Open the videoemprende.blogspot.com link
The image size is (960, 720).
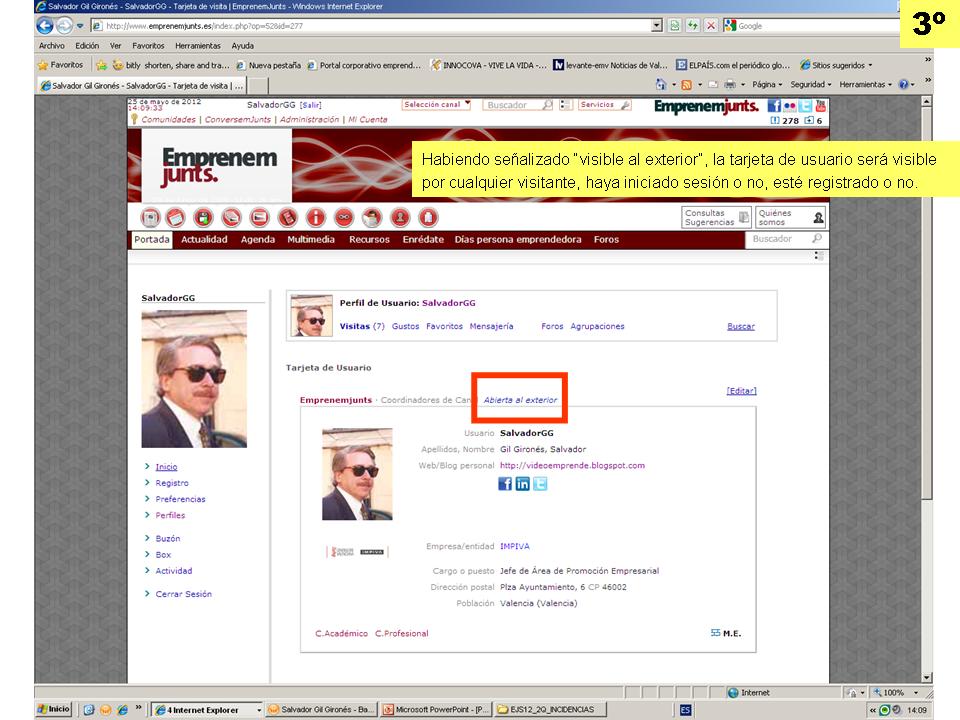click(x=572, y=465)
